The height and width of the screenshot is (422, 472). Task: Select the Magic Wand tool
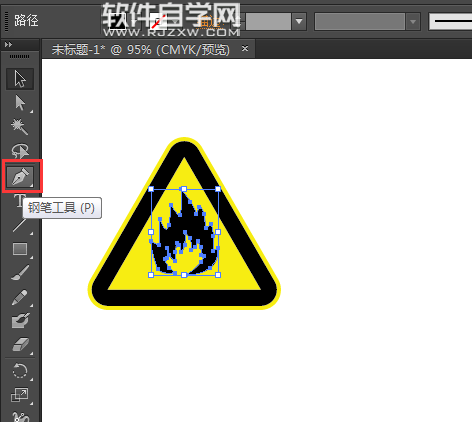coord(20,127)
